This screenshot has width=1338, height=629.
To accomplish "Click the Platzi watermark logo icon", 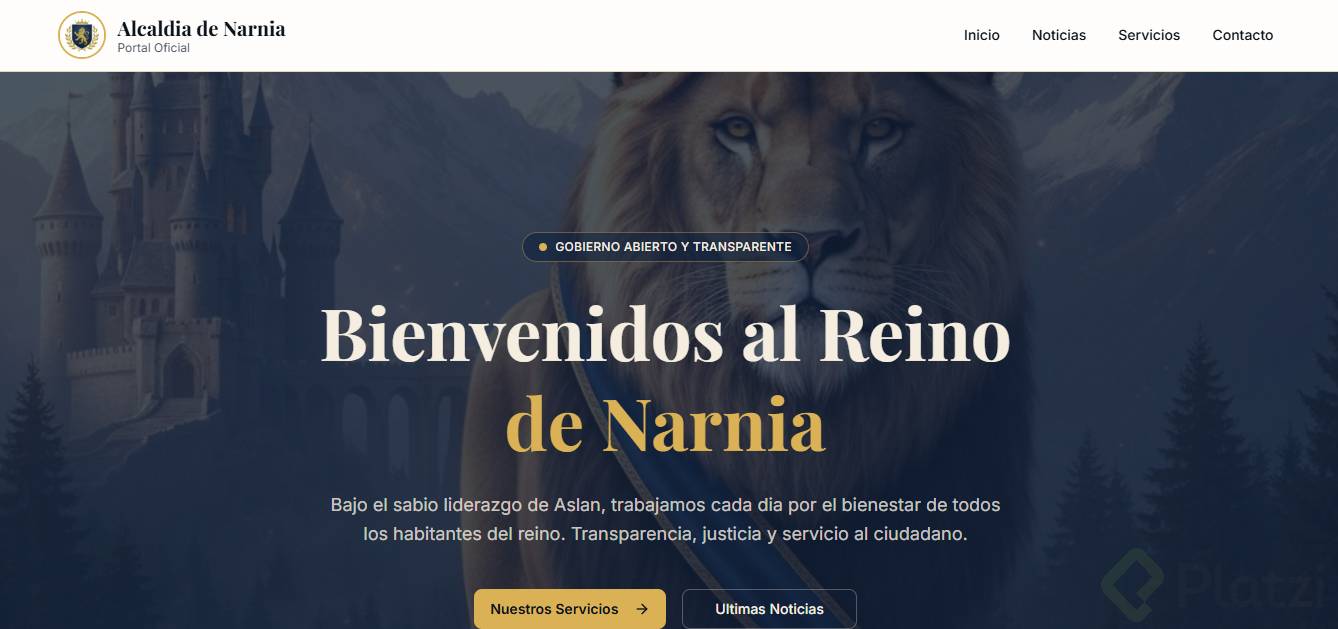I will [1133, 583].
